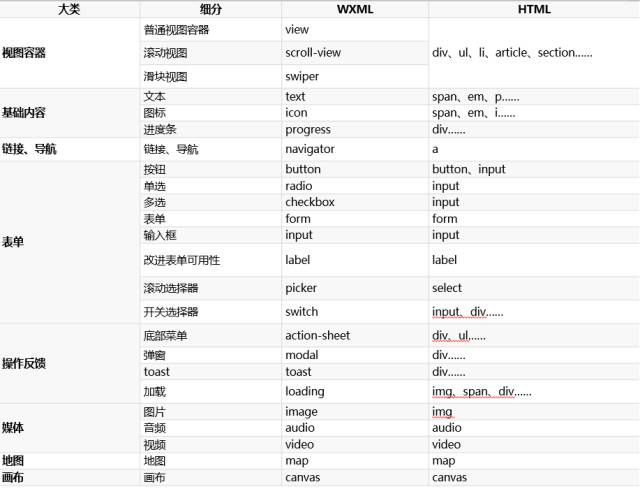Select the 图标 cell

click(x=211, y=113)
